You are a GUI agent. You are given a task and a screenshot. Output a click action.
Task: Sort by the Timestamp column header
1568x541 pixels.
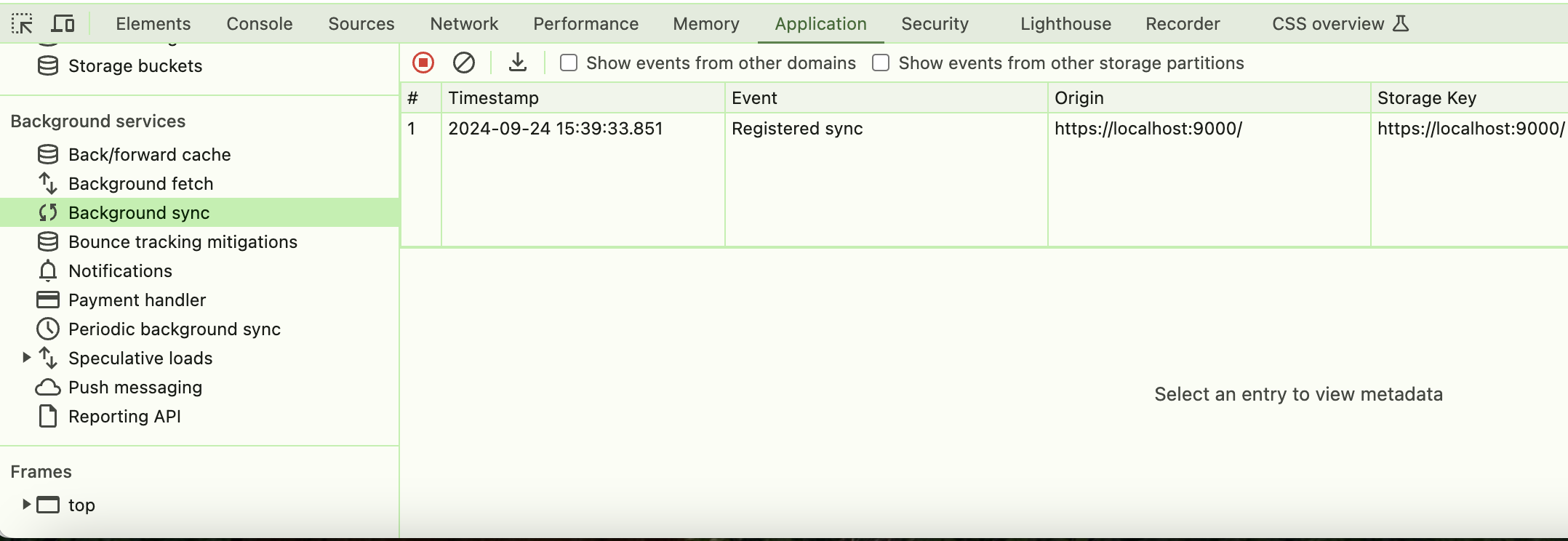[583, 98]
